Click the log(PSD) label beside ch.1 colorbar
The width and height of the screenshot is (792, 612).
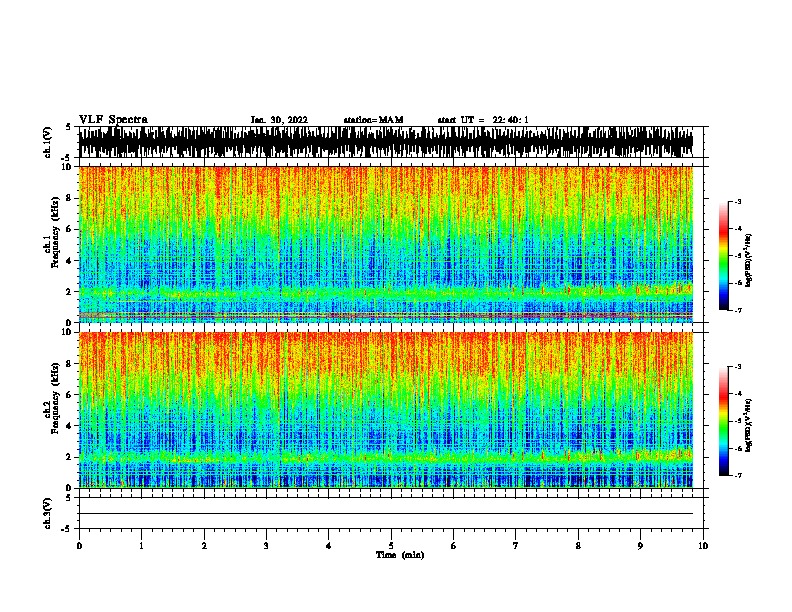(749, 261)
